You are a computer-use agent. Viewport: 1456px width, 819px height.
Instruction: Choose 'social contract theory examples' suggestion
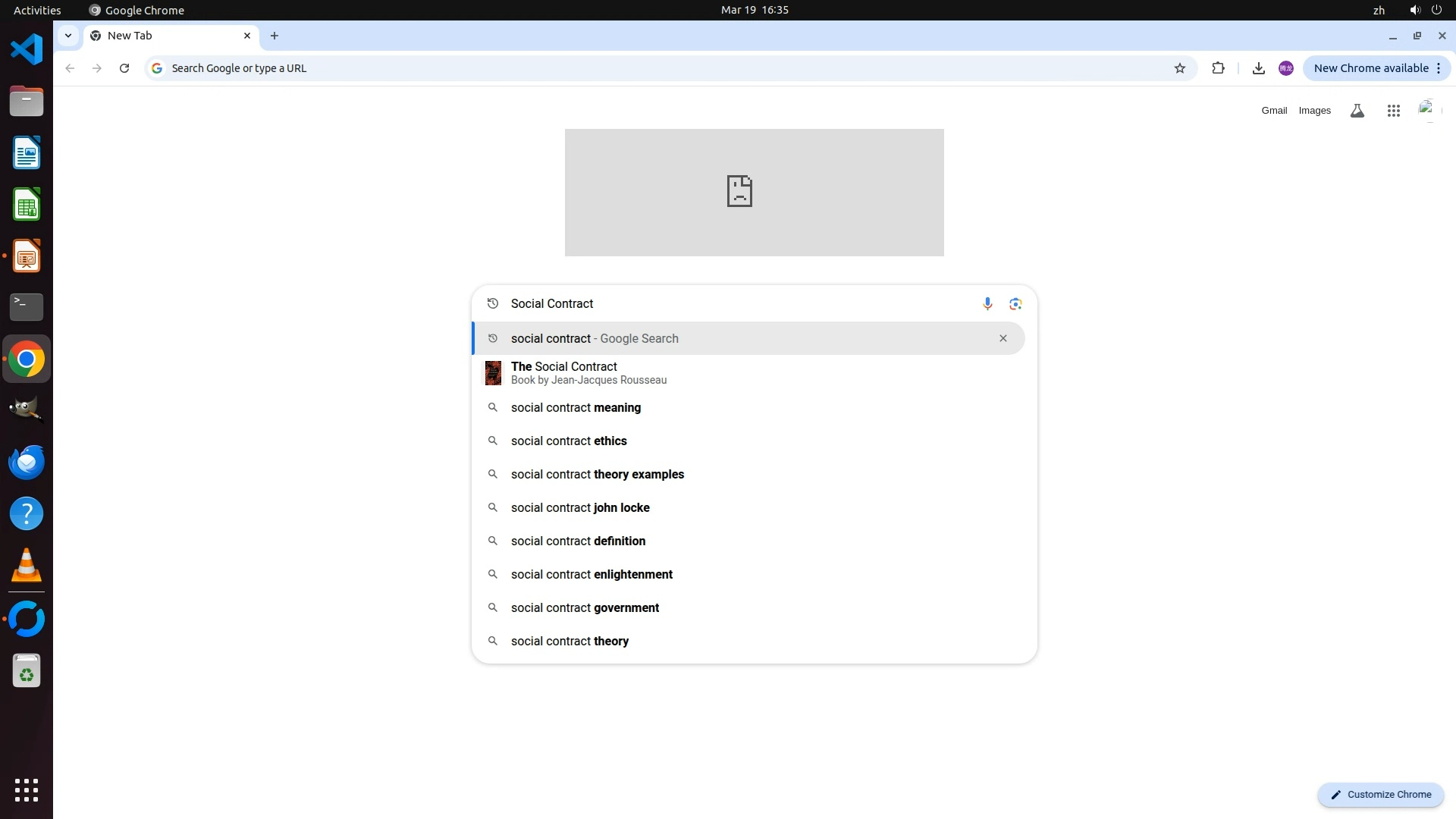pyautogui.click(x=597, y=474)
